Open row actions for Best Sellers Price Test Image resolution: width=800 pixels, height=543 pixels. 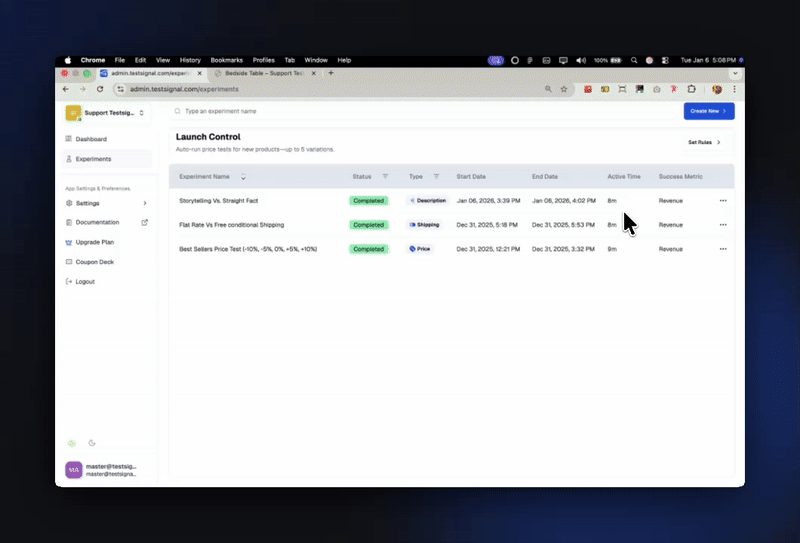pyautogui.click(x=722, y=249)
